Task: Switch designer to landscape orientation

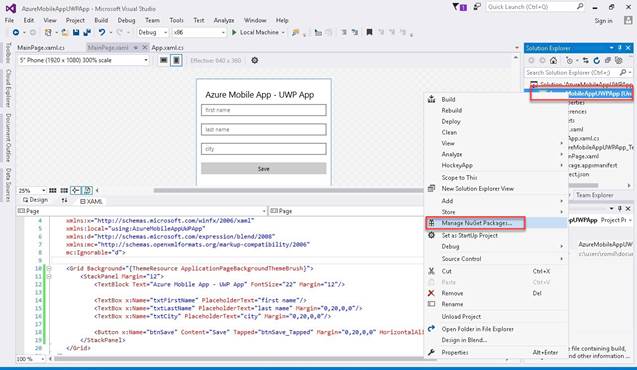Action: coord(163,61)
